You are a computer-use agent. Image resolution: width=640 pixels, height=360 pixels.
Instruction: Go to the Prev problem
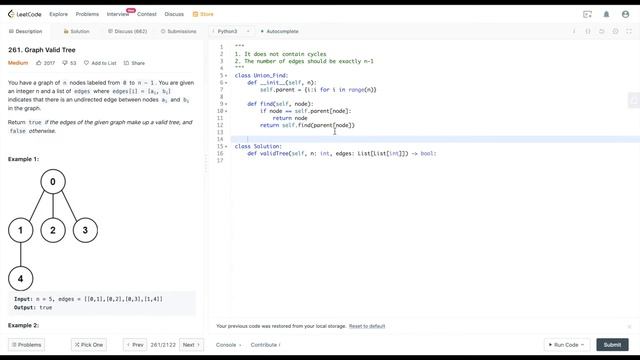coord(135,345)
